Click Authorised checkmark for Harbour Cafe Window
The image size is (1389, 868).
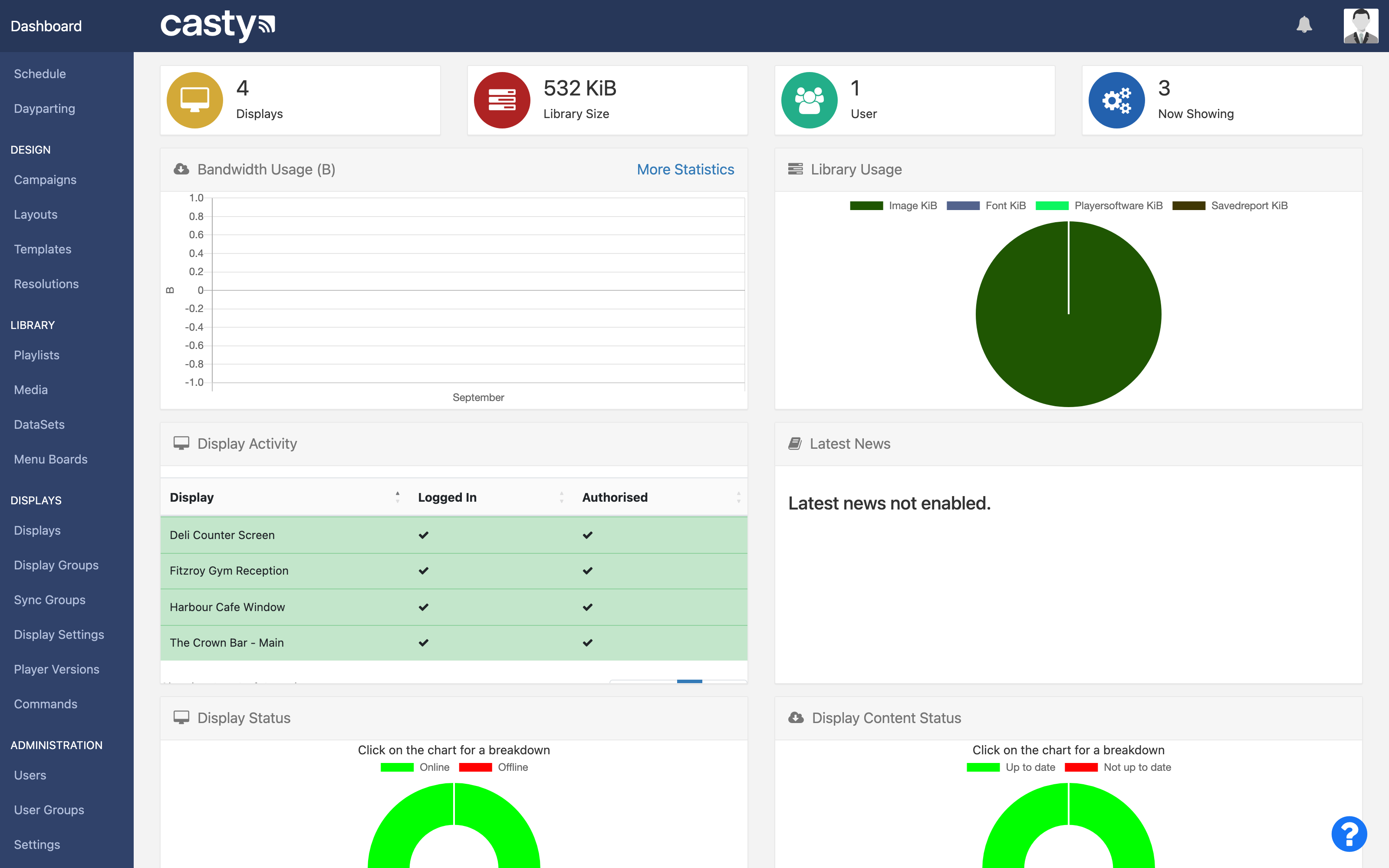pyautogui.click(x=588, y=607)
